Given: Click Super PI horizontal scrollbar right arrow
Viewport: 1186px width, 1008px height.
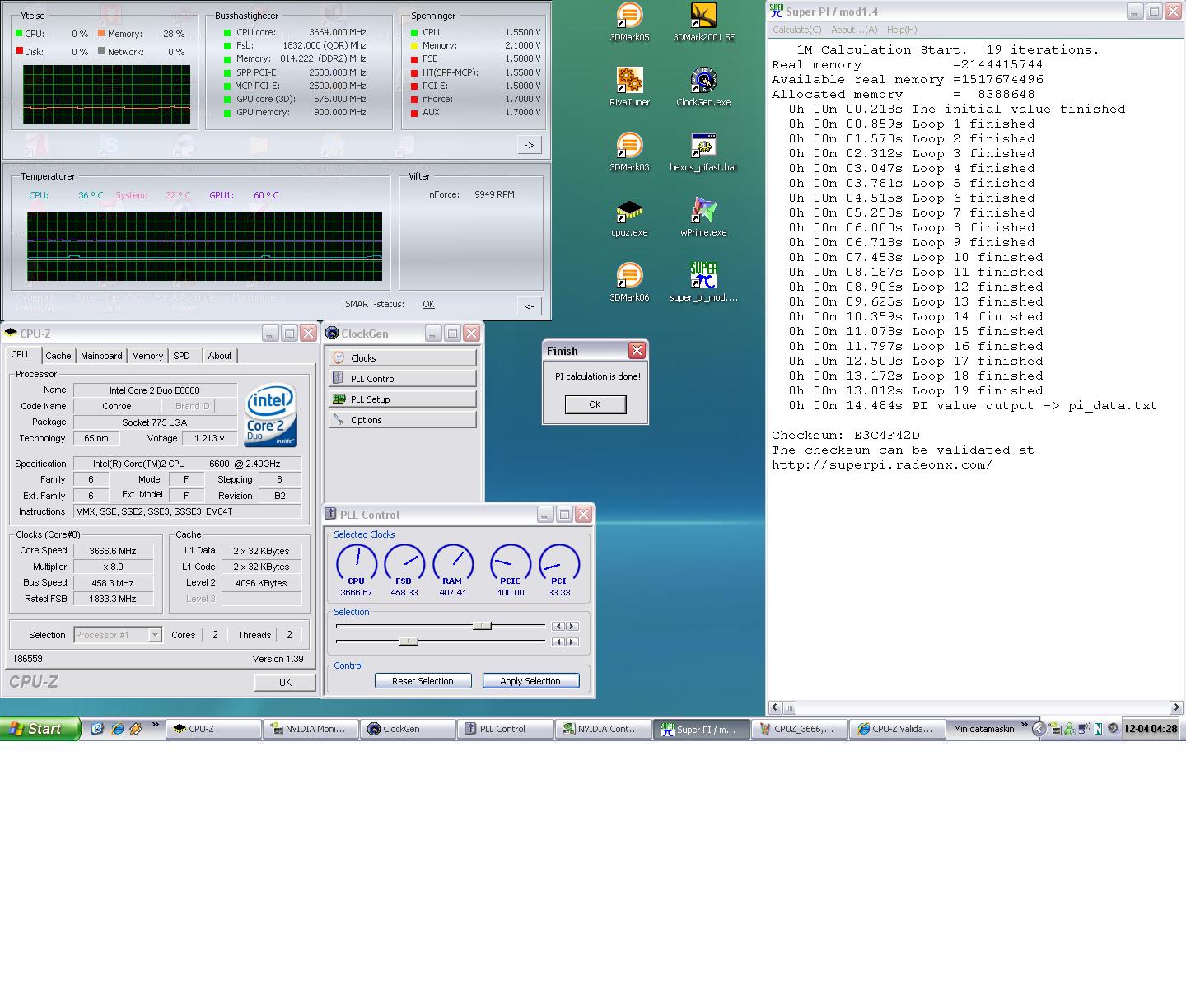Looking at the screenshot, I should click(1176, 707).
